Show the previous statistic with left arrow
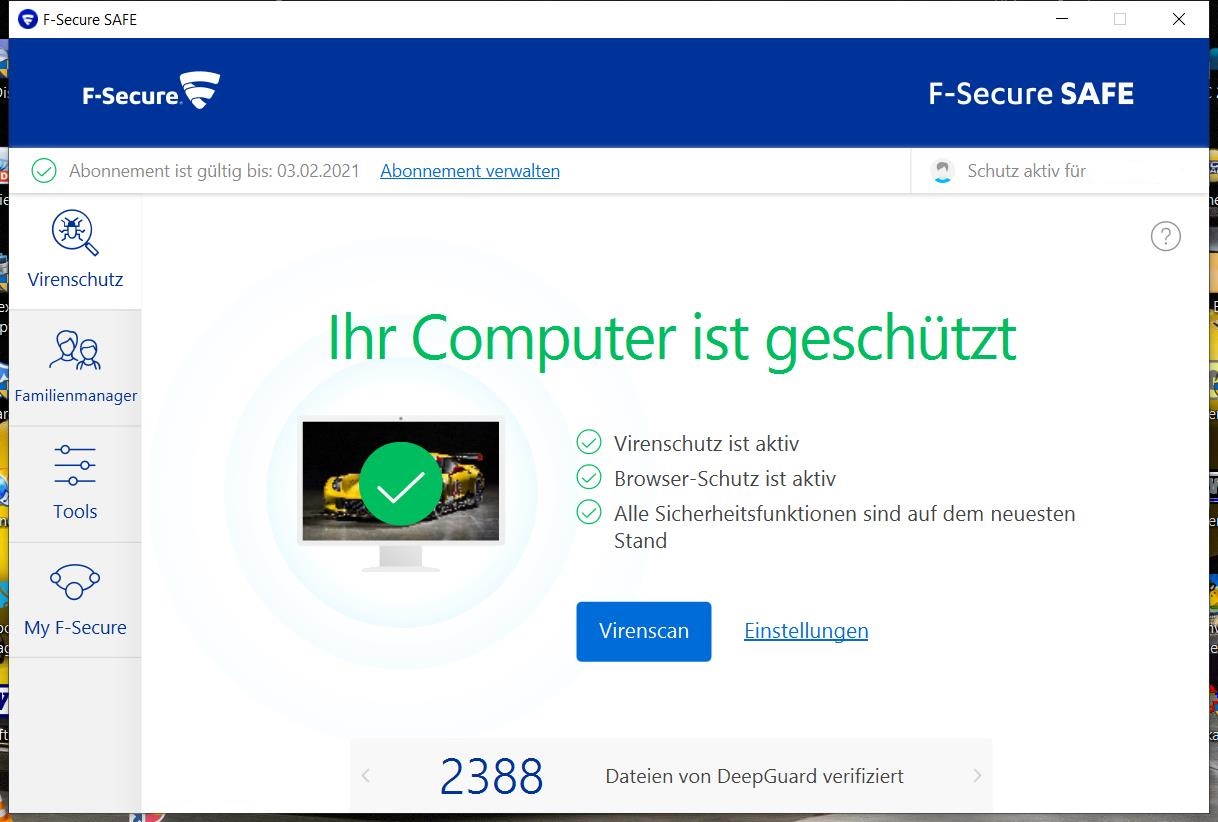 tap(366, 776)
